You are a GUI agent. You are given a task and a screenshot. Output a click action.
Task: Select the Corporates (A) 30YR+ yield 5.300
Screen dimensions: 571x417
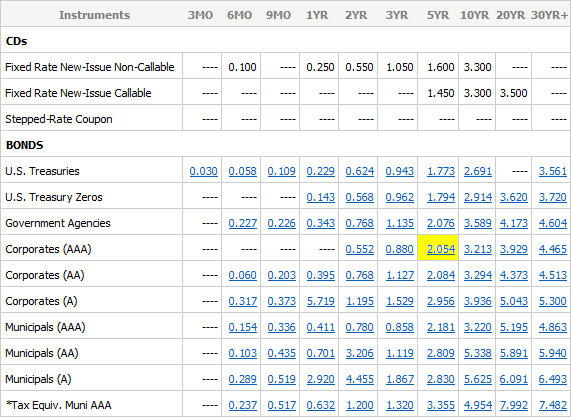553,301
